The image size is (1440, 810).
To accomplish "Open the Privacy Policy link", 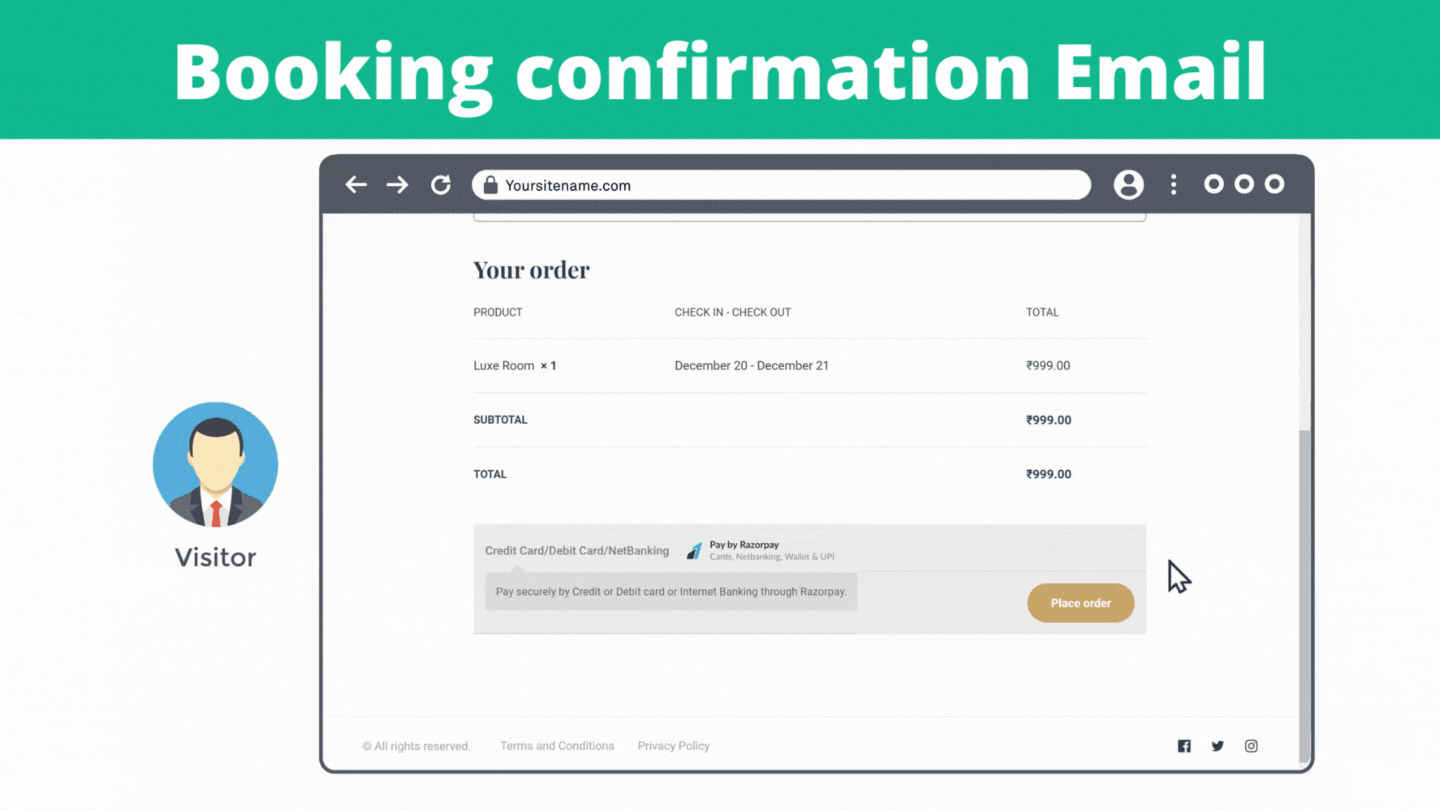I will pyautogui.click(x=673, y=746).
